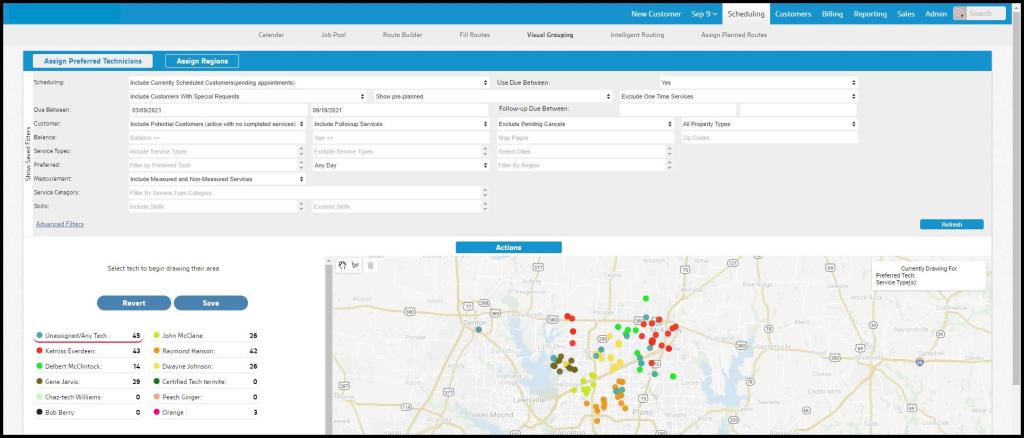Image resolution: width=1024 pixels, height=438 pixels.
Task: Select Orange technician pink color dot
Action: [x=157, y=412]
